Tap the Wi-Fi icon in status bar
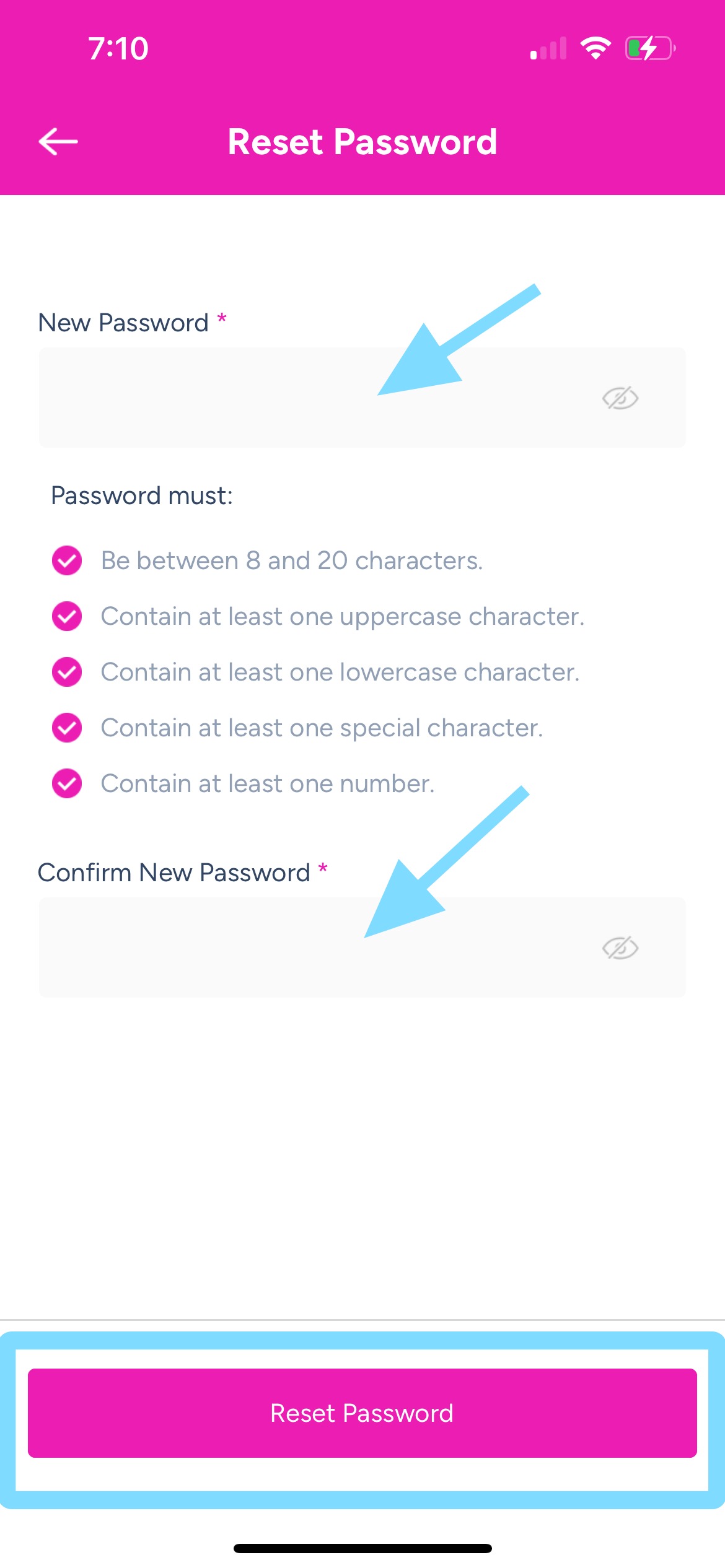725x1568 pixels. pos(595,48)
